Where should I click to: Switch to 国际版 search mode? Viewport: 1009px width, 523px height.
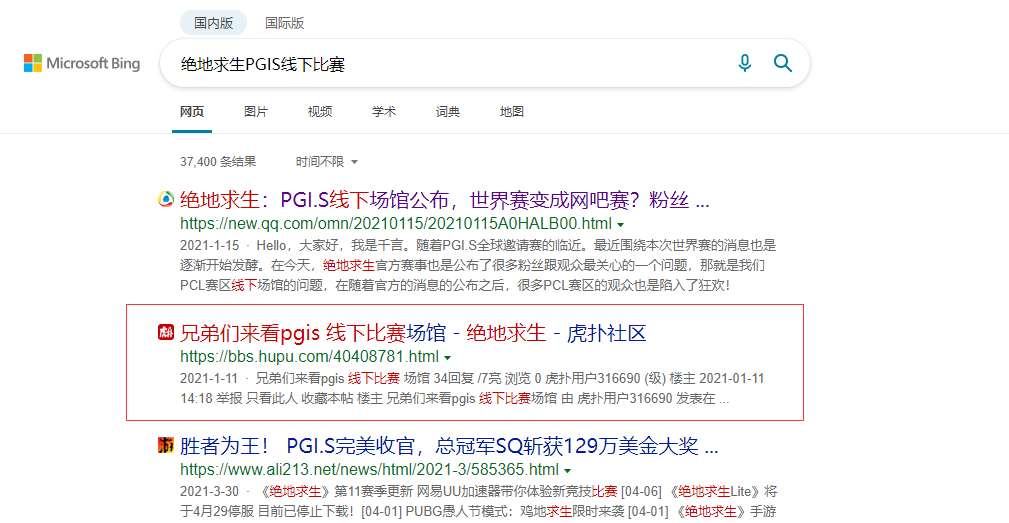(284, 23)
